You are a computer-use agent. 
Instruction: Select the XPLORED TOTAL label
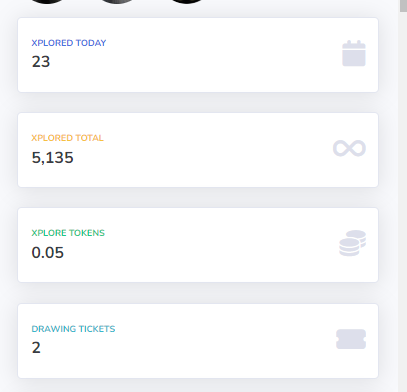click(x=67, y=138)
